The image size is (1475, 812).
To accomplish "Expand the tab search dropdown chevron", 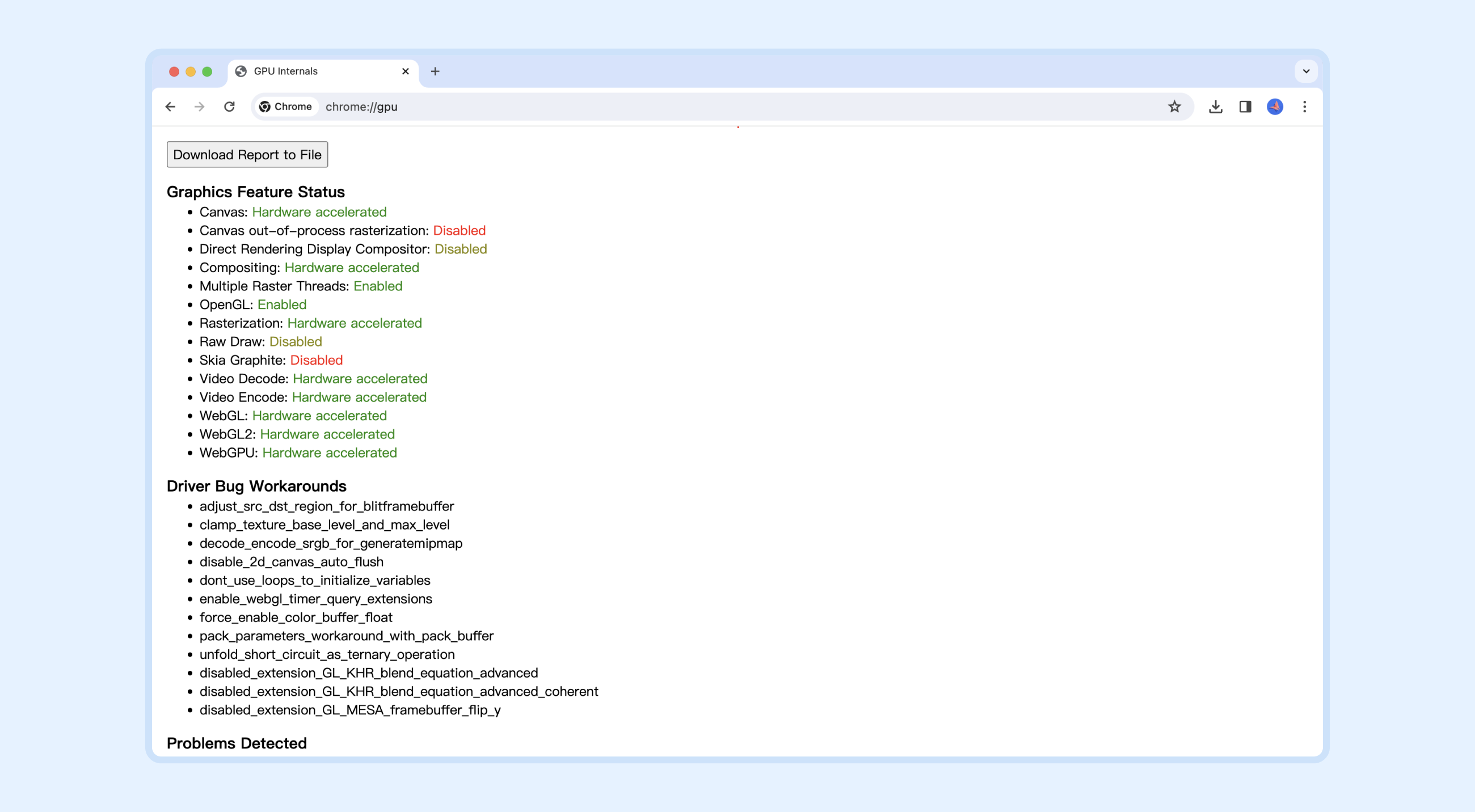I will click(x=1305, y=71).
